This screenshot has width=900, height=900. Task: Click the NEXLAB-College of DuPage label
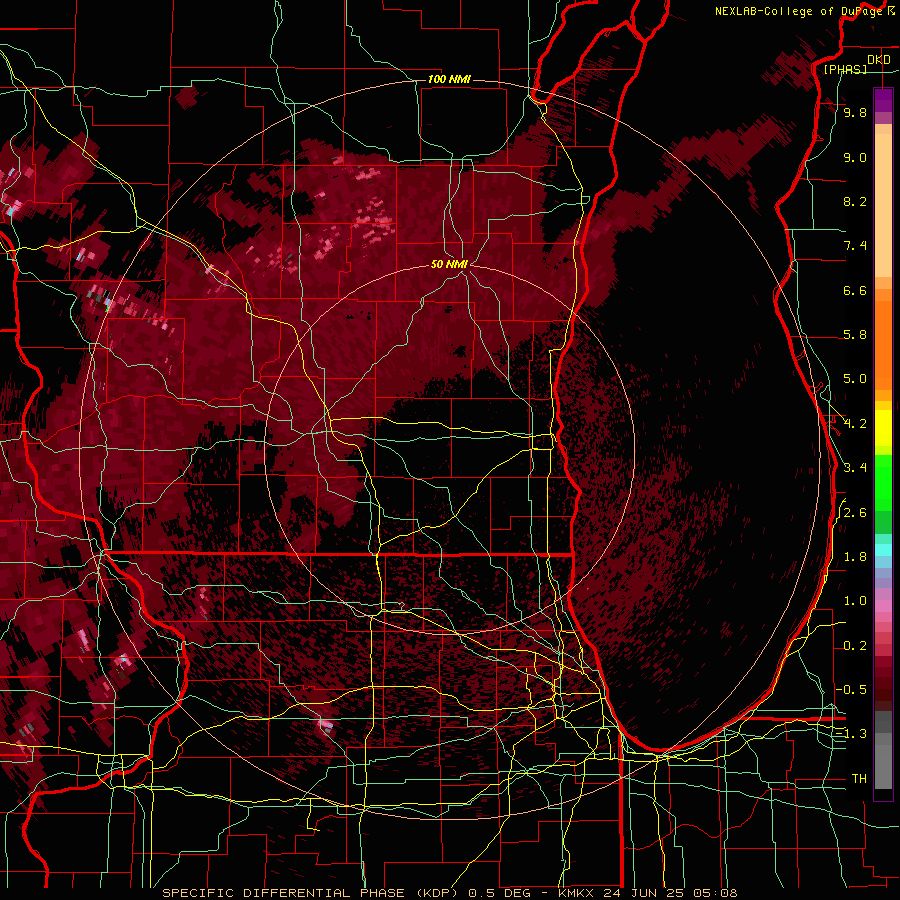[801, 11]
